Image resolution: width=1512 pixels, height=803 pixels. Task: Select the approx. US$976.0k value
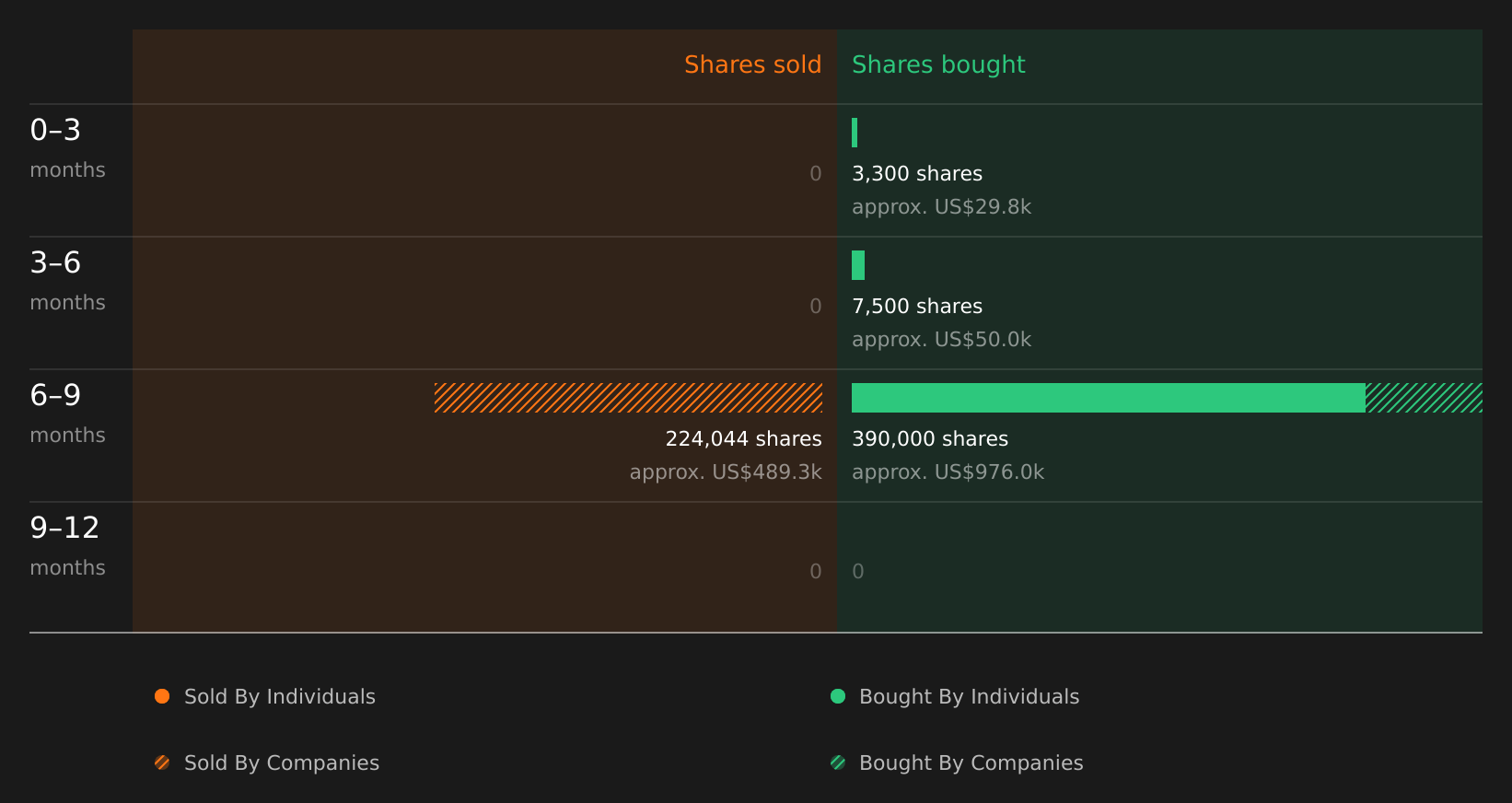948,472
